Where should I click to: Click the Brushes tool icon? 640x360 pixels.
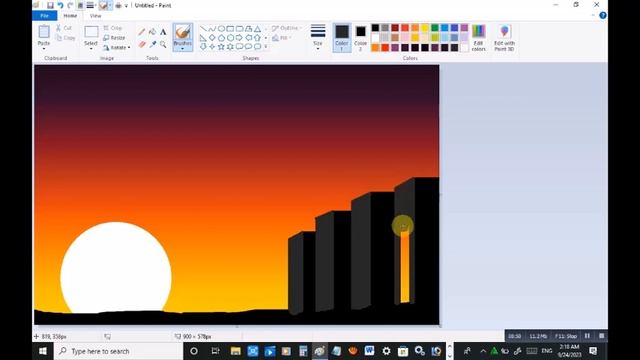point(182,32)
